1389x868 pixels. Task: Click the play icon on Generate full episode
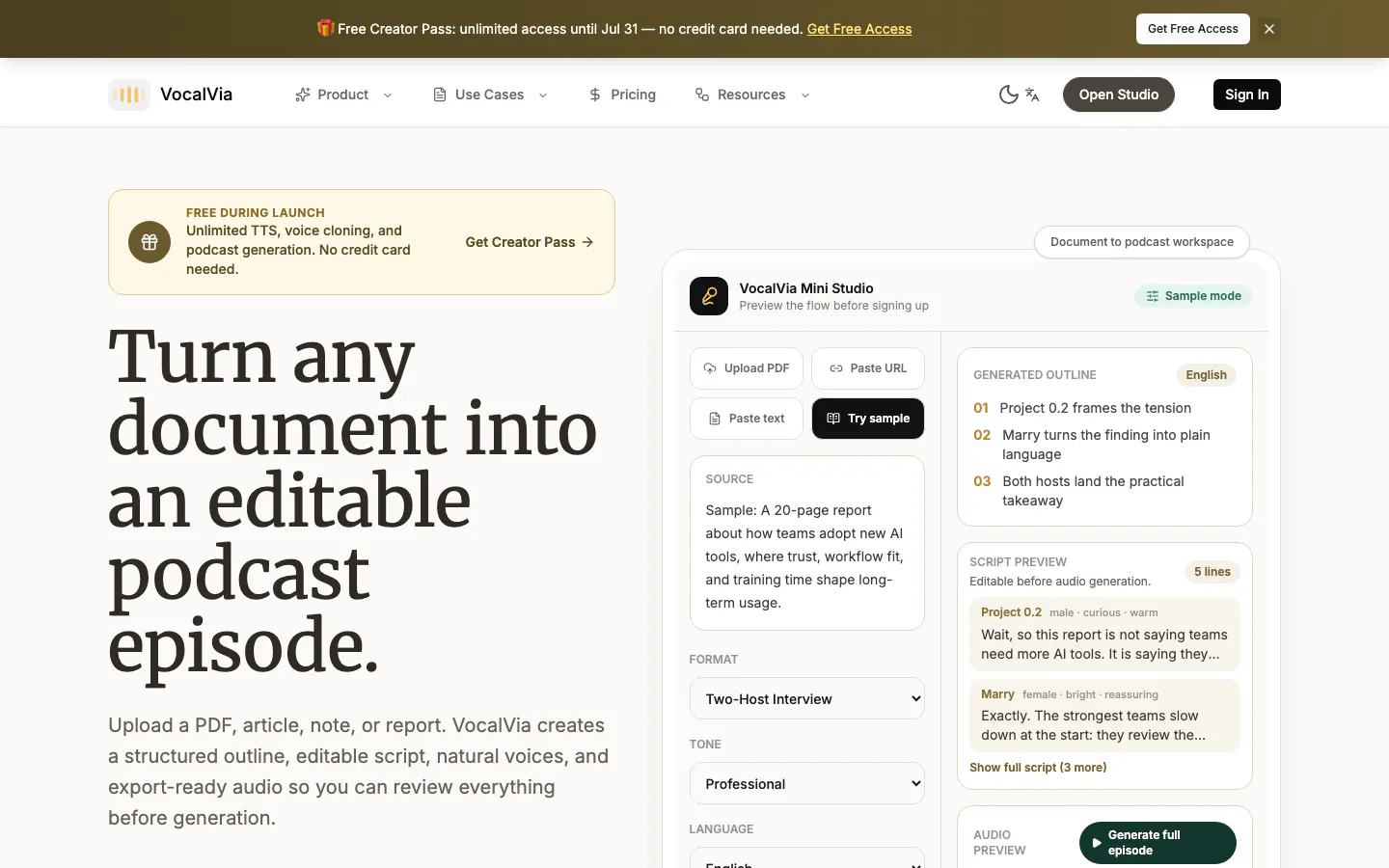(1097, 843)
